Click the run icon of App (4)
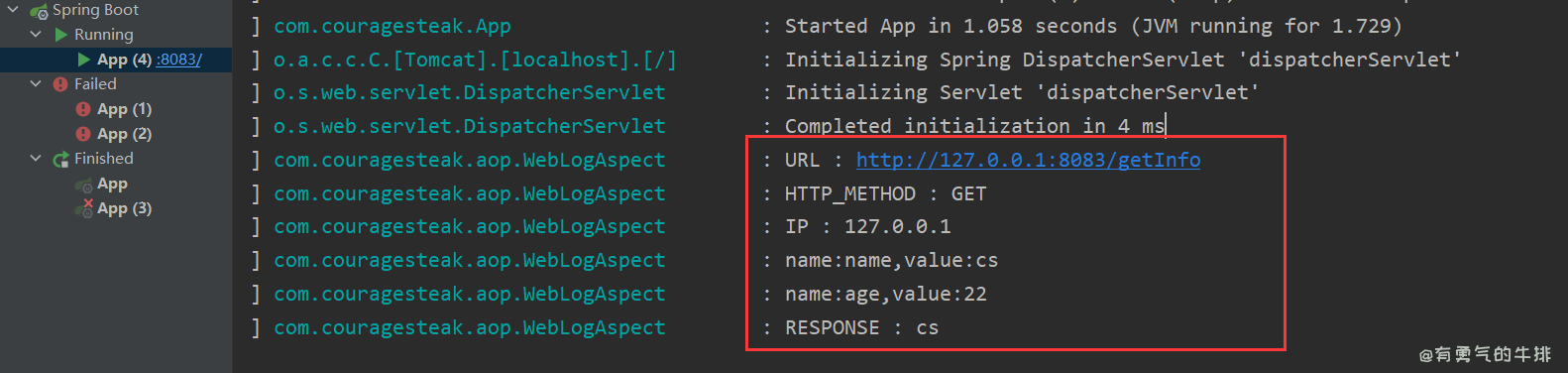Image resolution: width=1568 pixels, height=373 pixels. tap(84, 60)
